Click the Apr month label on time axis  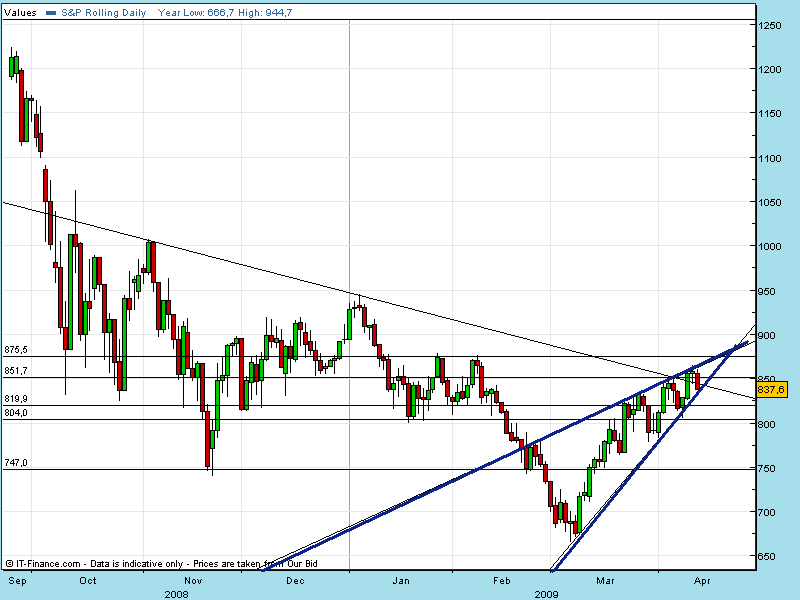click(x=703, y=581)
